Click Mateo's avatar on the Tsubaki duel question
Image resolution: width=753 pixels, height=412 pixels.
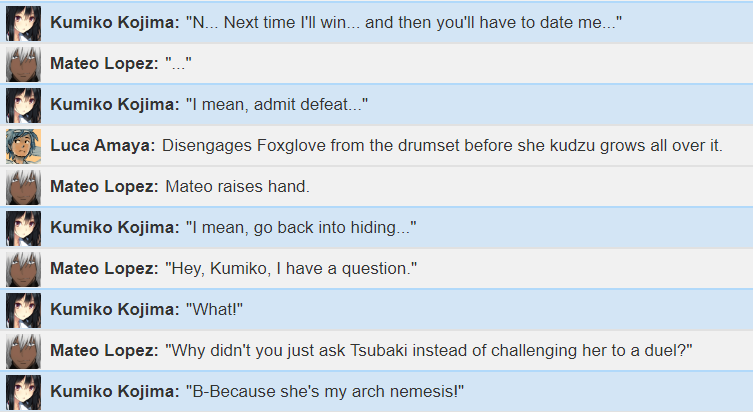pyautogui.click(x=24, y=351)
